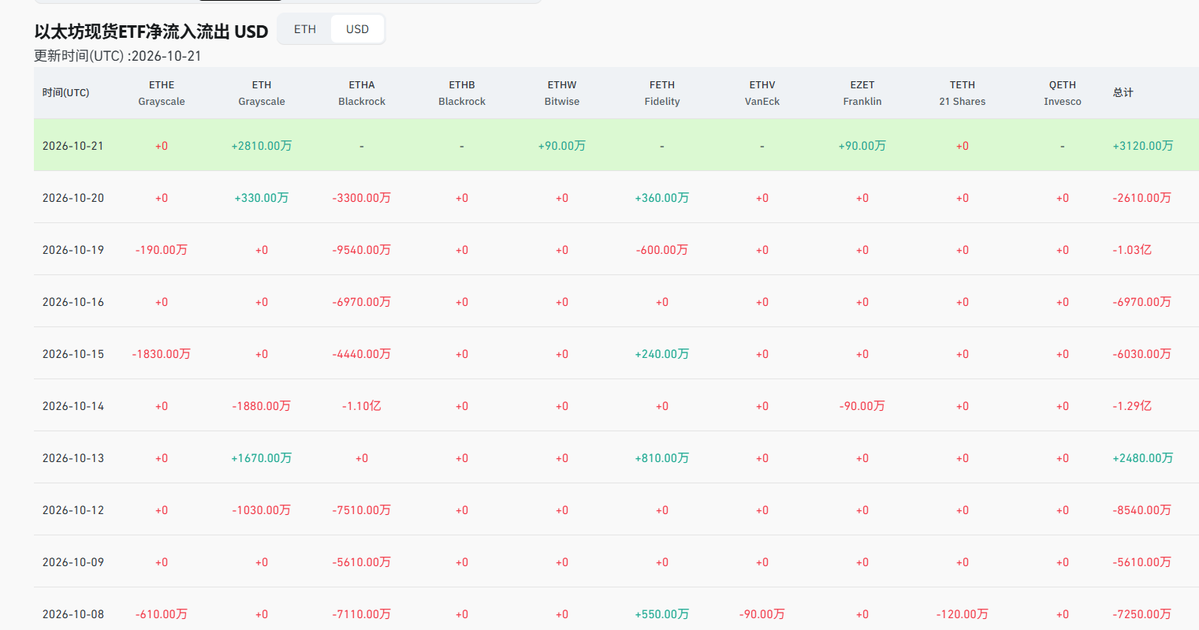
Task: Click the +3120.00万 total value
Action: tap(1142, 146)
